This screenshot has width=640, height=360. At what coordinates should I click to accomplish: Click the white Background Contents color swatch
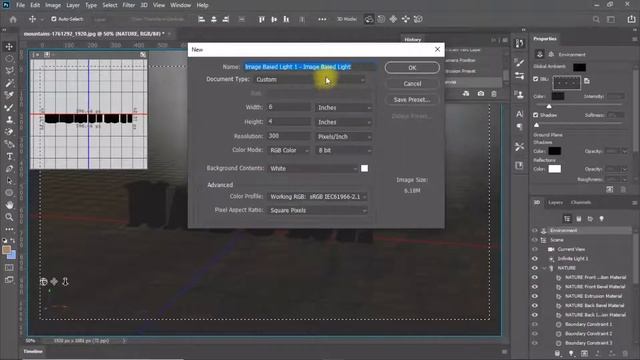[x=364, y=169]
